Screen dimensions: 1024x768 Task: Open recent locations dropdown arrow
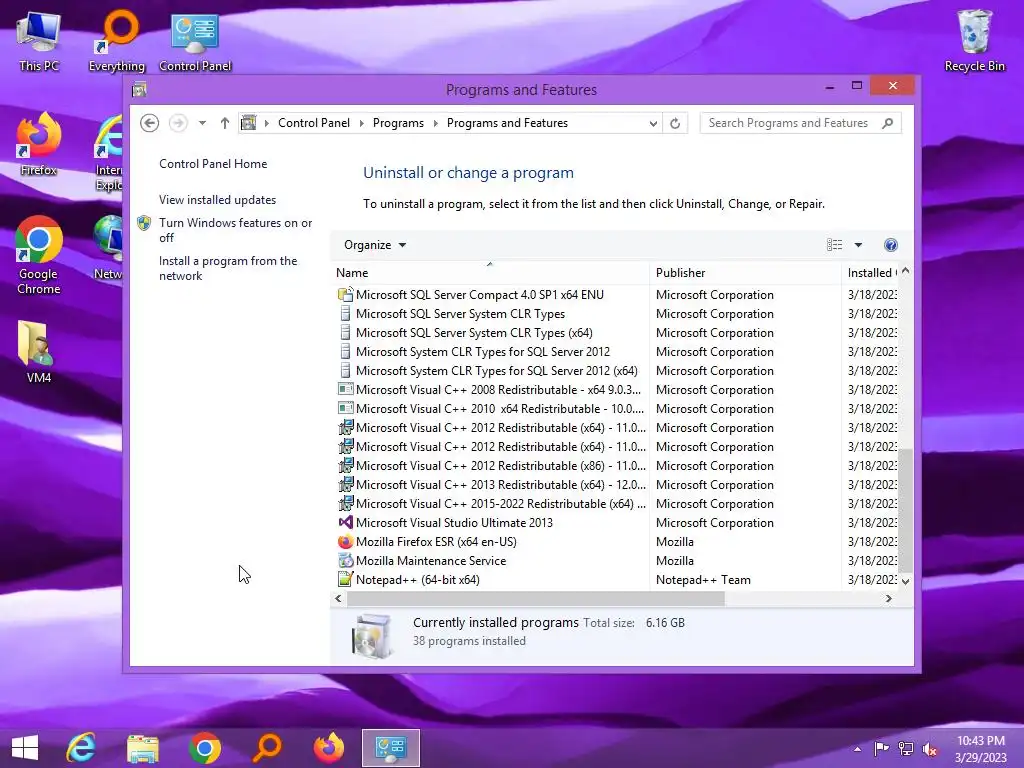click(x=202, y=123)
